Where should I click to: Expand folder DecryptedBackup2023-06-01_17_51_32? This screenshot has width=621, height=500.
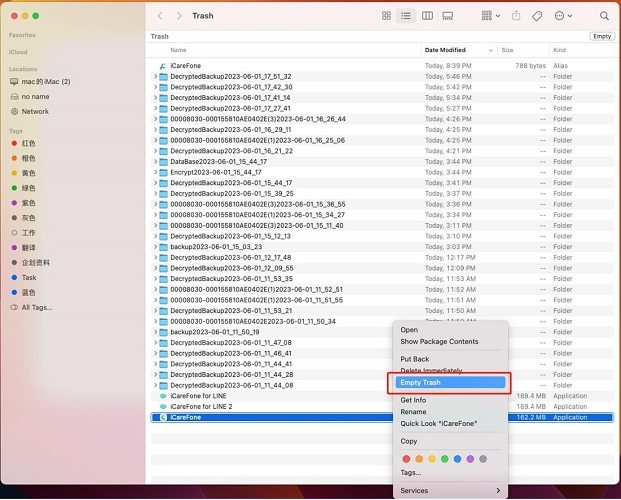tap(155, 76)
